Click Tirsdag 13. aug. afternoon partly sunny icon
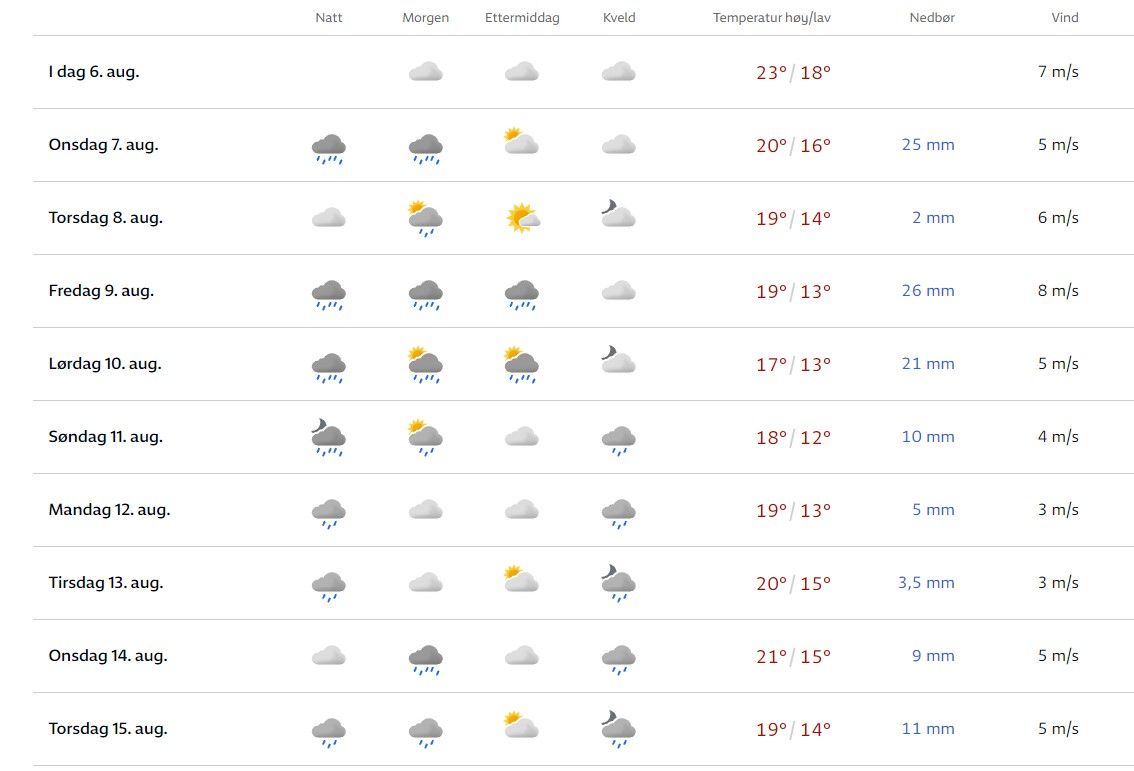 (522, 580)
